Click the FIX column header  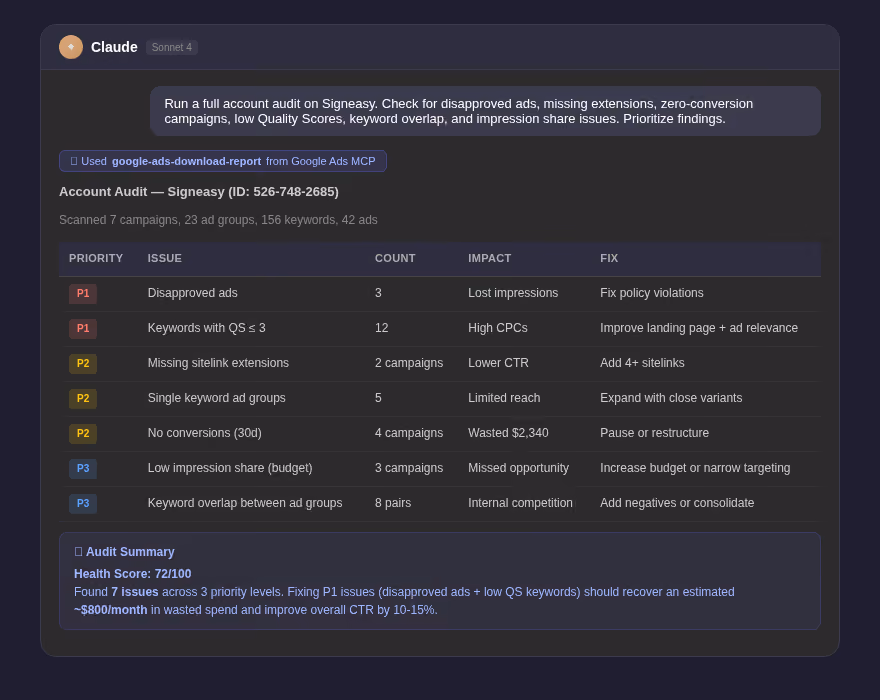609,258
